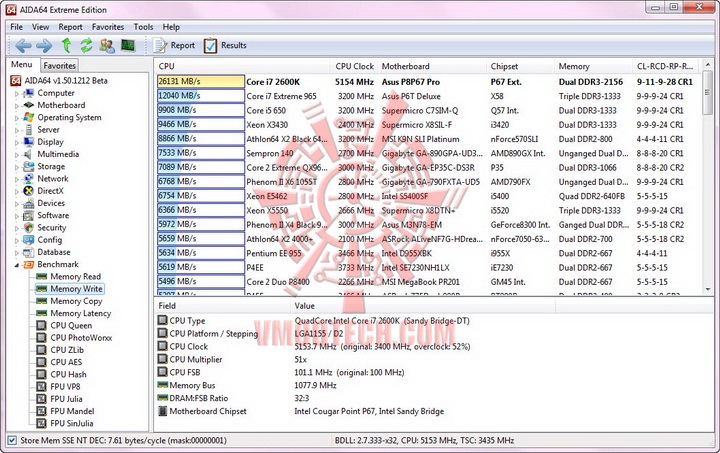Open the Tools menu

tap(143, 27)
